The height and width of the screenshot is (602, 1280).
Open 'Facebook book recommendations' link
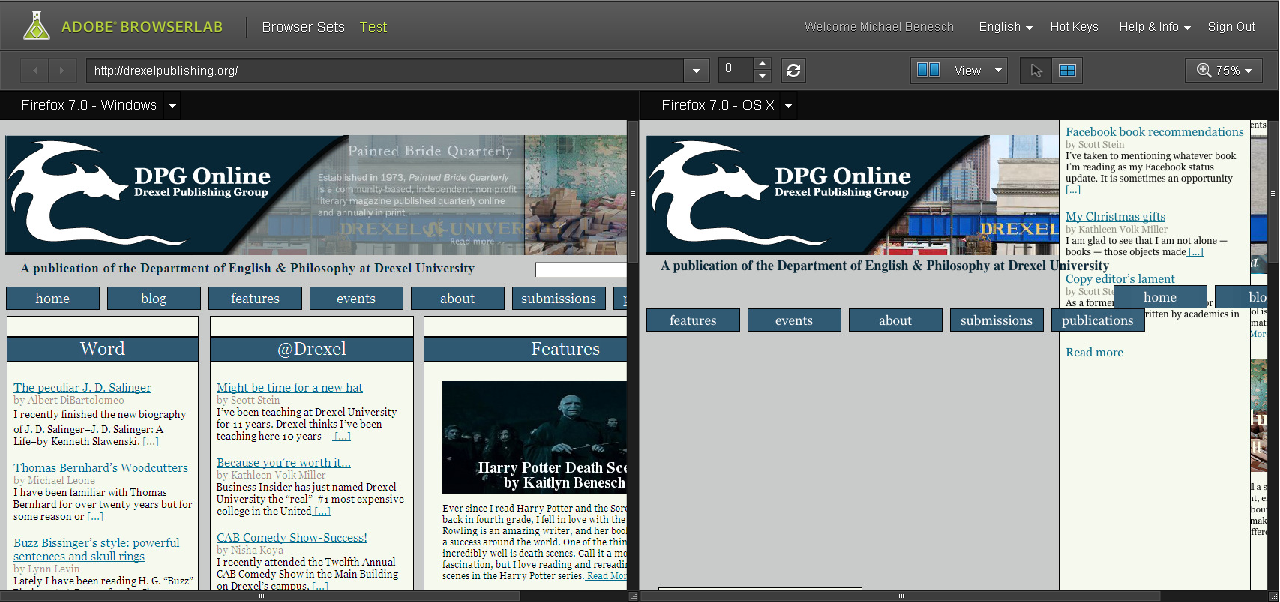coord(1154,132)
